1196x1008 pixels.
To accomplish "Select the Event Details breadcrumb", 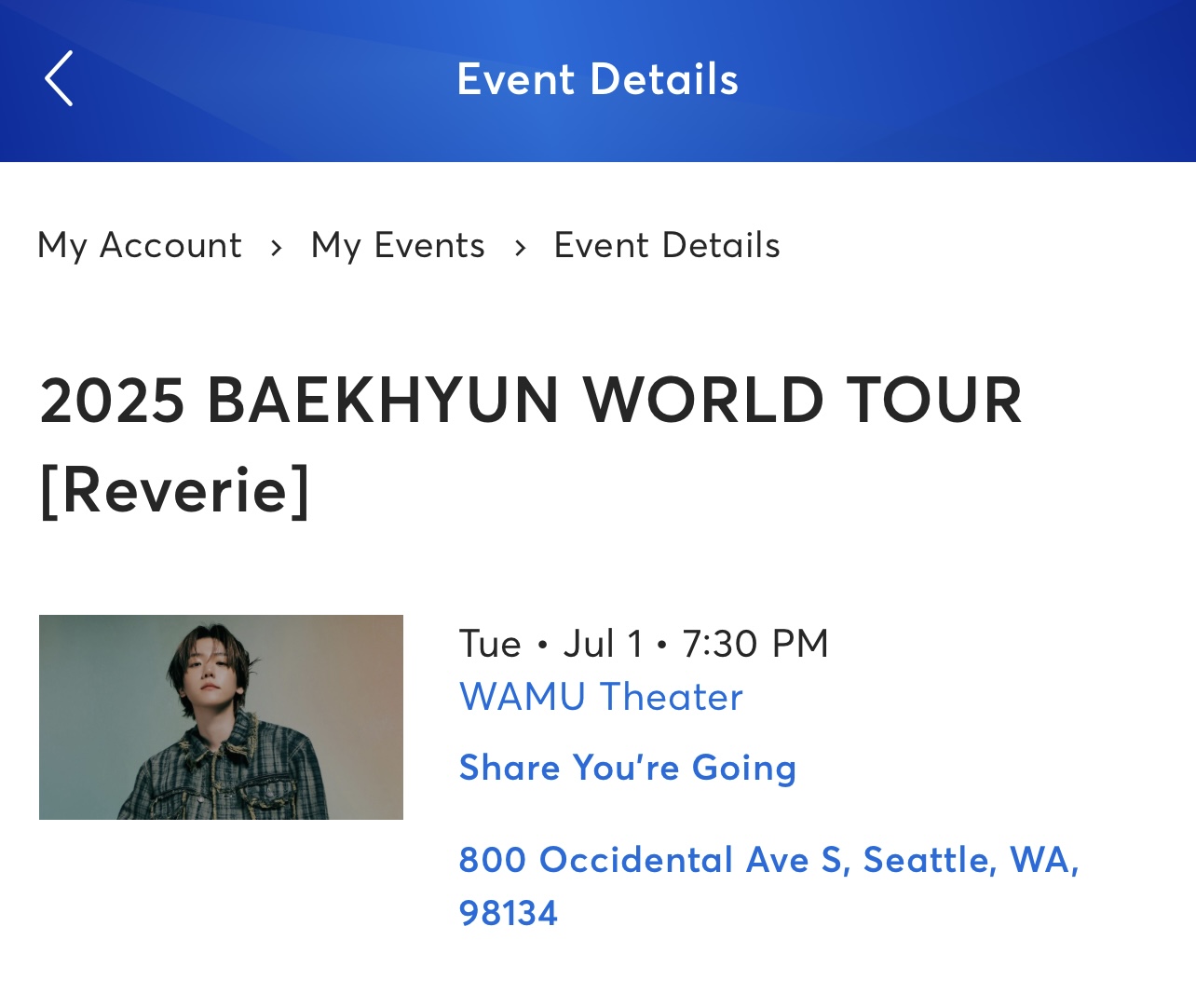I will [667, 246].
